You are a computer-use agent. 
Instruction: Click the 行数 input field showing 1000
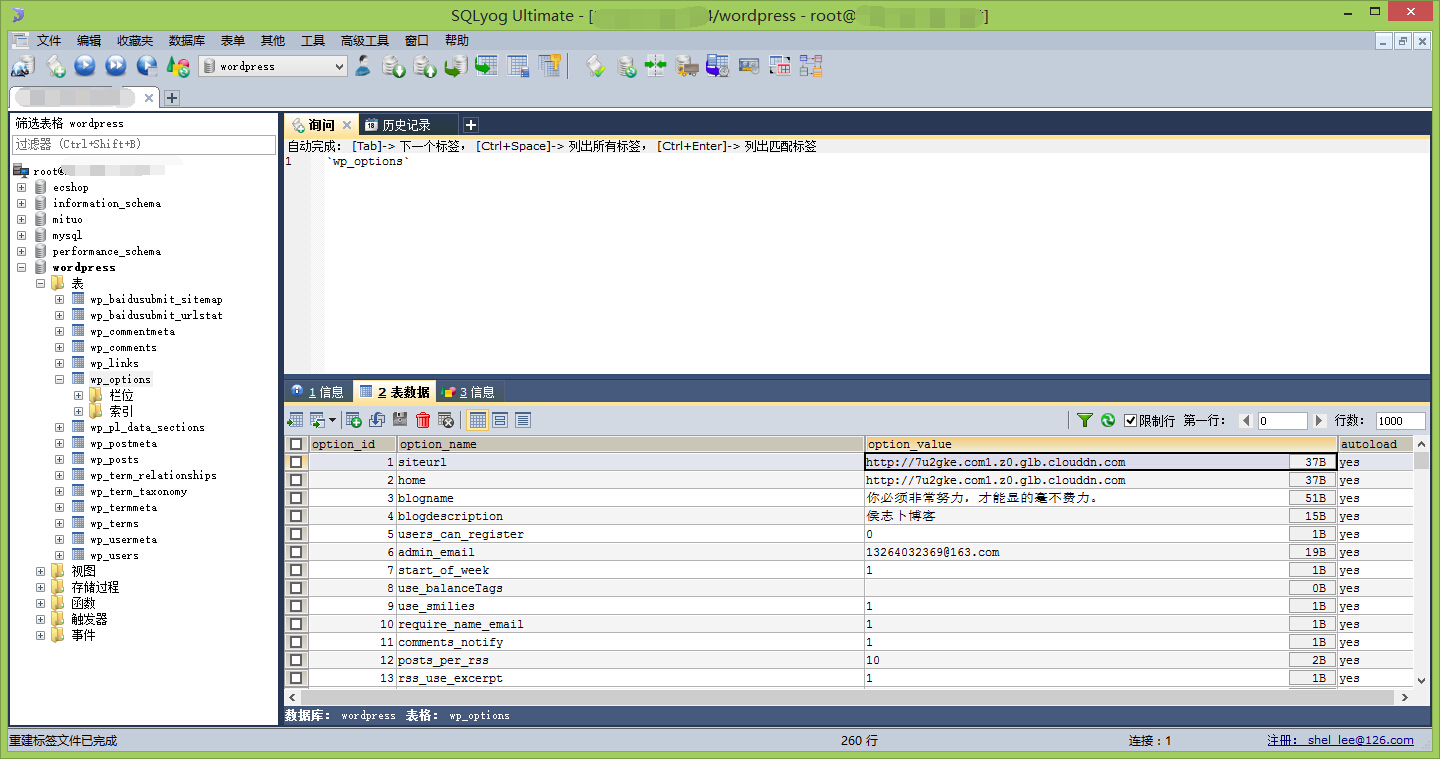coord(1400,421)
